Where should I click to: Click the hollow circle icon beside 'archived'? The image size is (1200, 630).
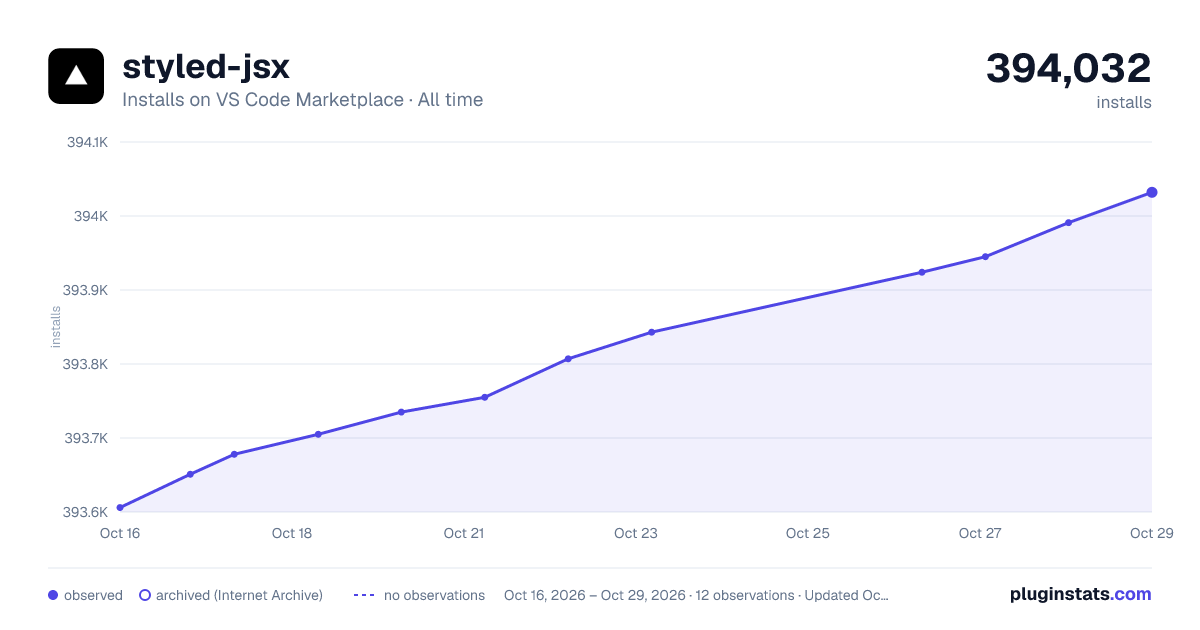tap(145, 595)
